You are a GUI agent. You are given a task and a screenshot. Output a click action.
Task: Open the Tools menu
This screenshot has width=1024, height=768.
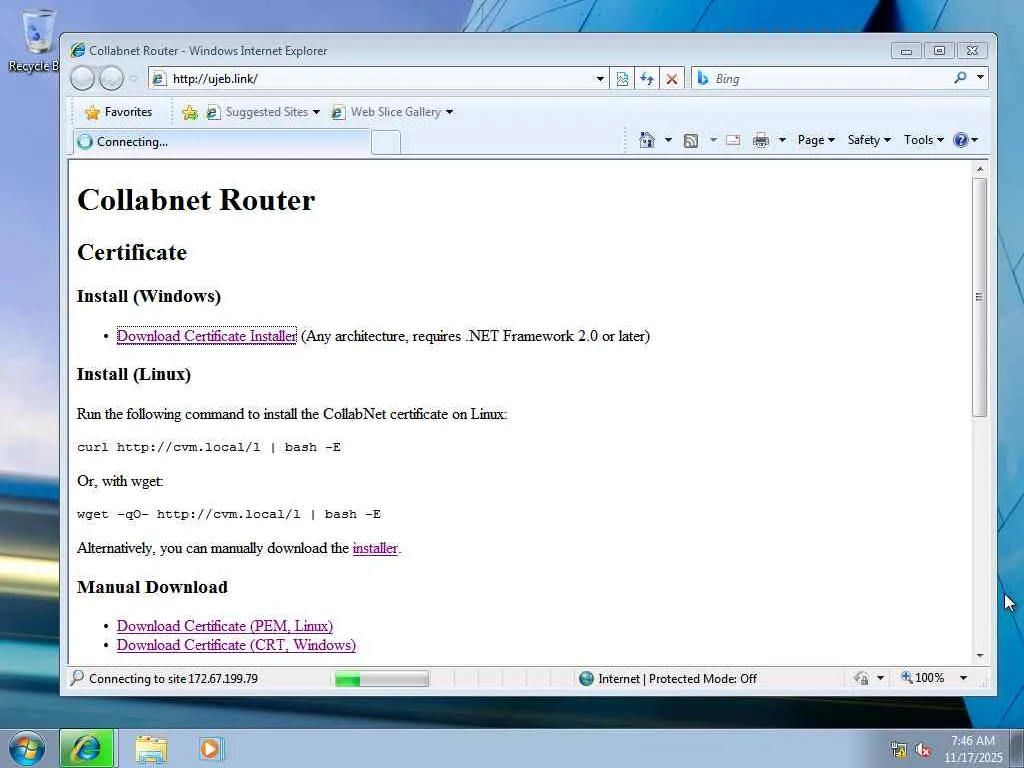(923, 140)
